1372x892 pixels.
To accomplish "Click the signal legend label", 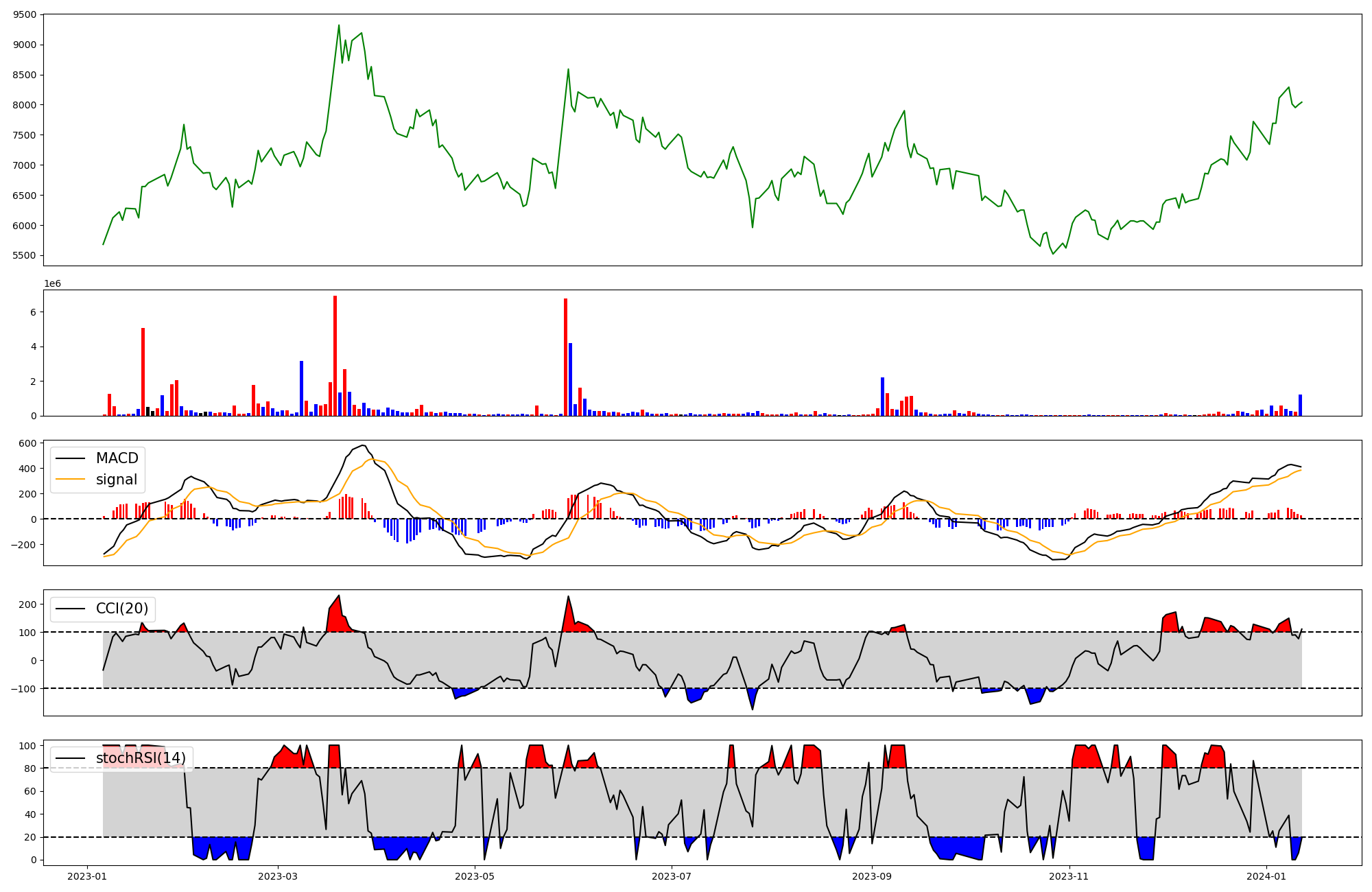I will [117, 480].
